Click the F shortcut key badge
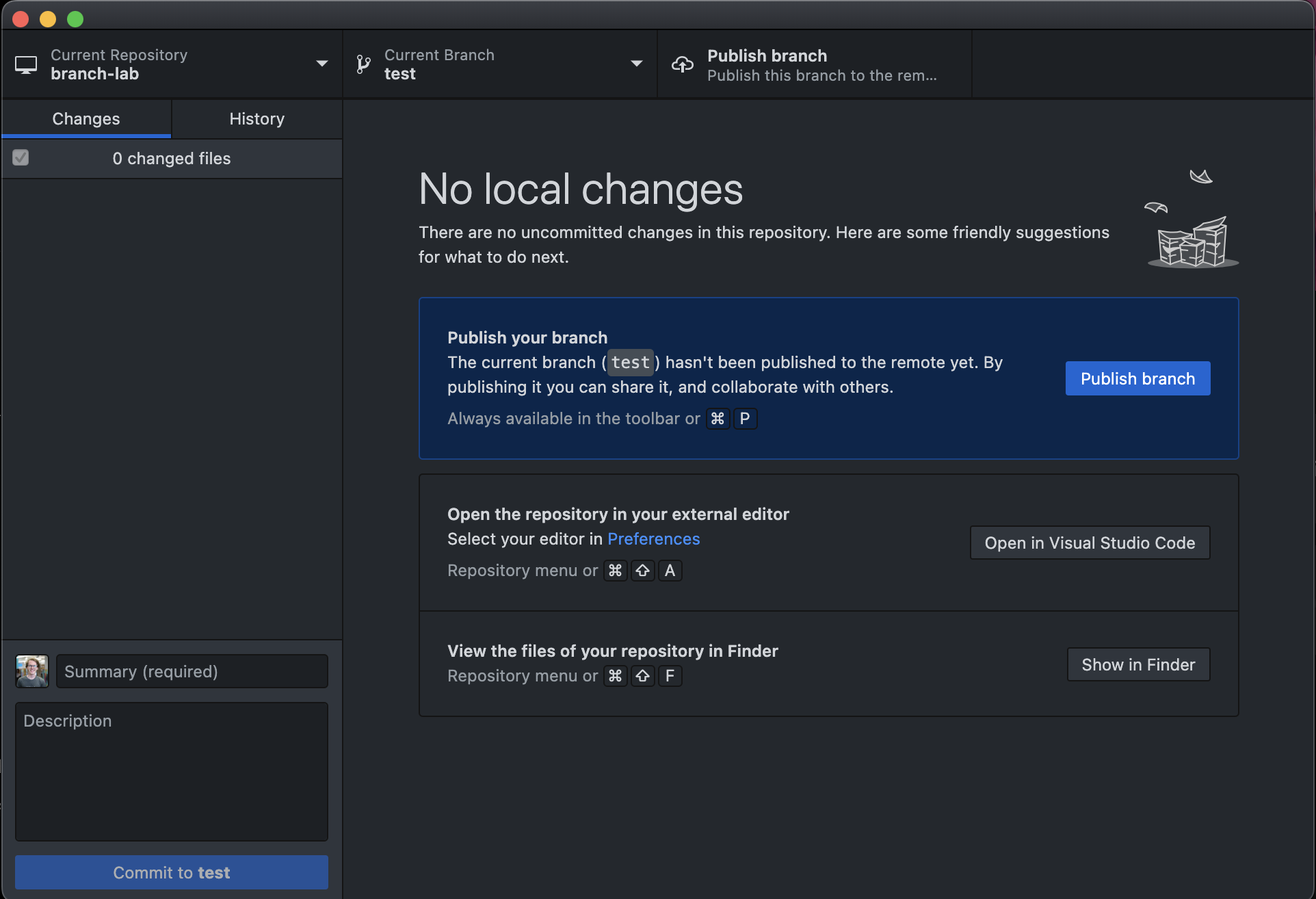 (670, 676)
